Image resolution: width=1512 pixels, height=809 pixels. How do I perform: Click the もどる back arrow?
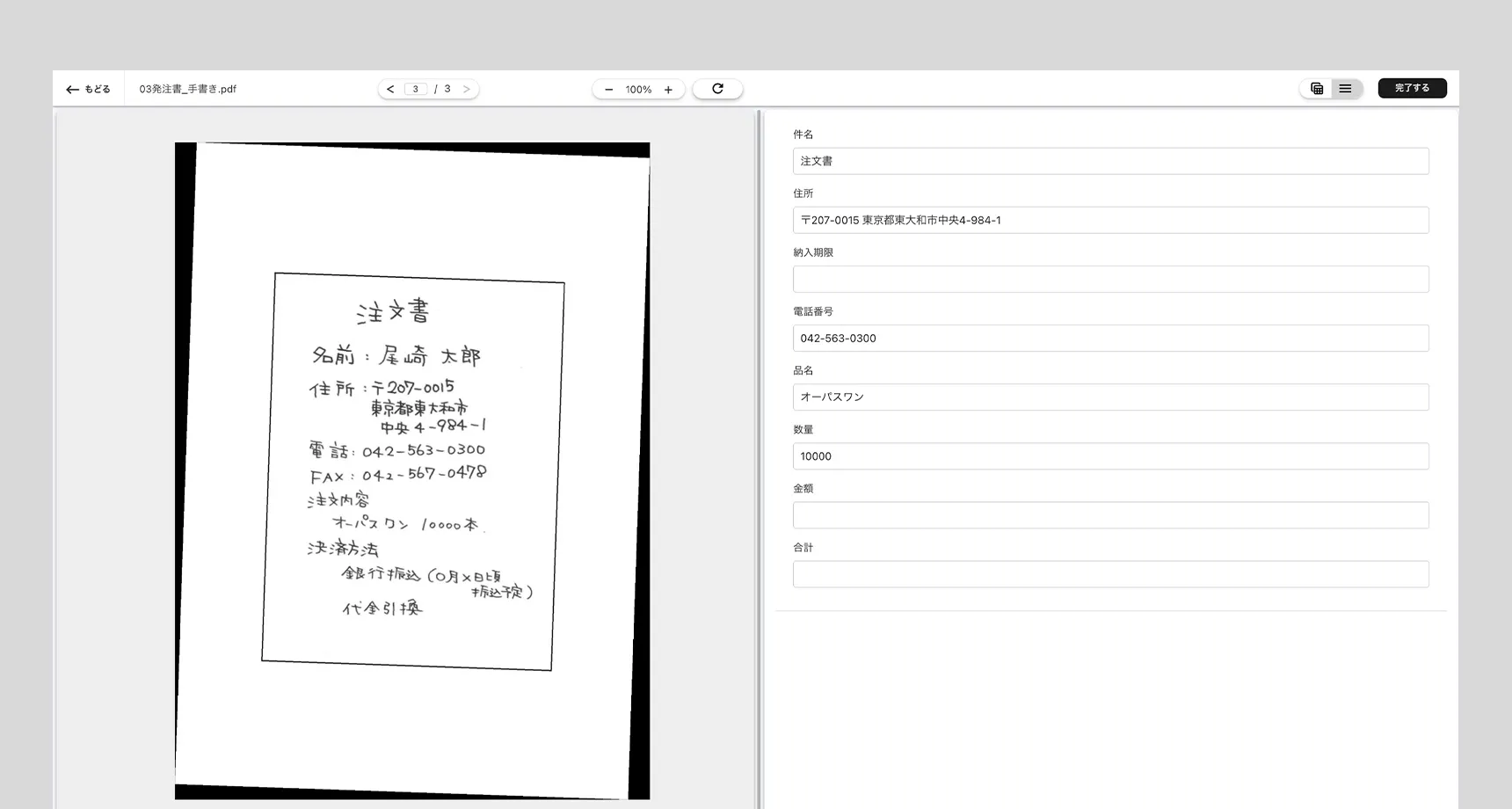[x=73, y=89]
